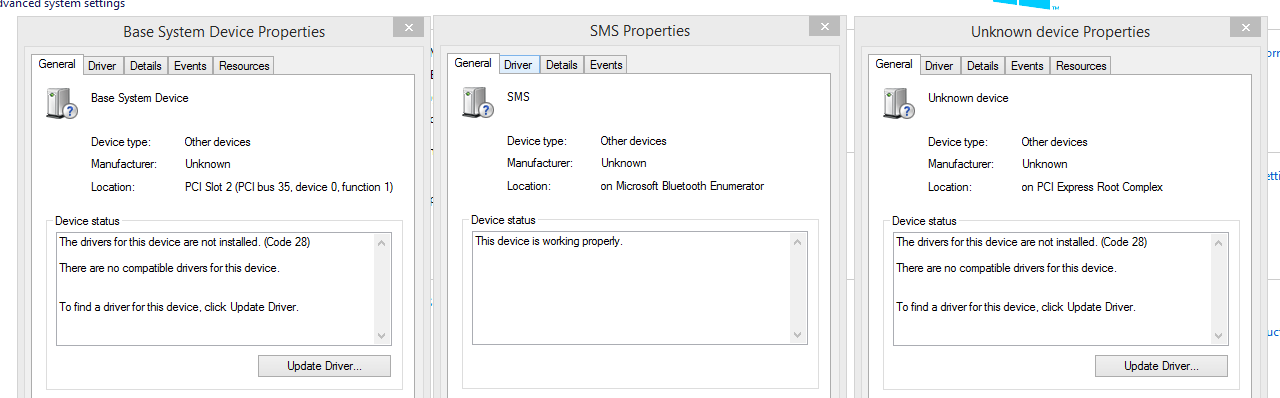The image size is (1280, 398).
Task: Select General tab in Unknown device Properties
Action: click(894, 64)
